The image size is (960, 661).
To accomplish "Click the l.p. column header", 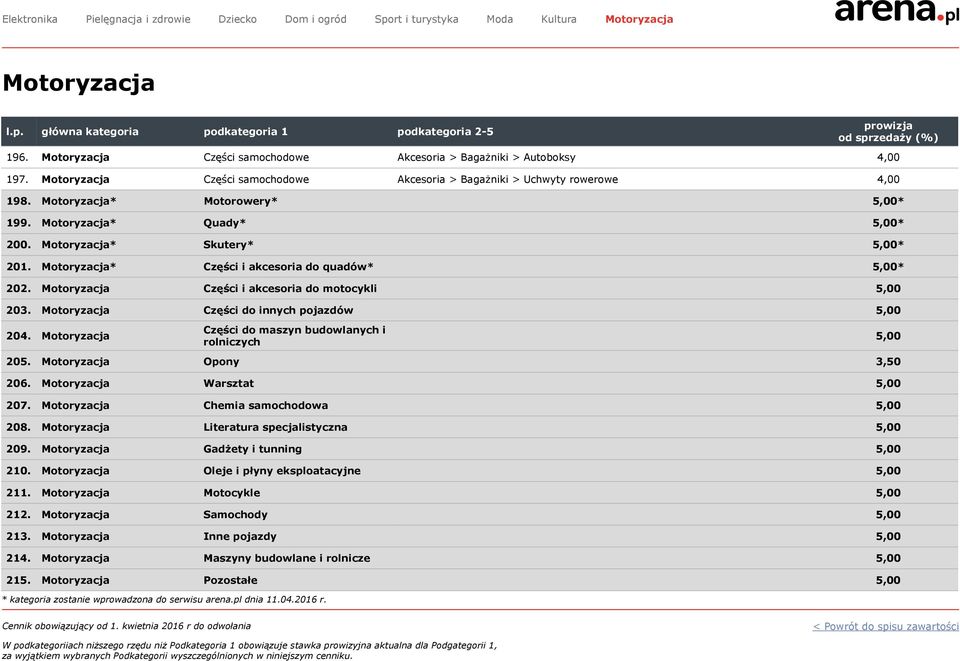I will (x=15, y=132).
